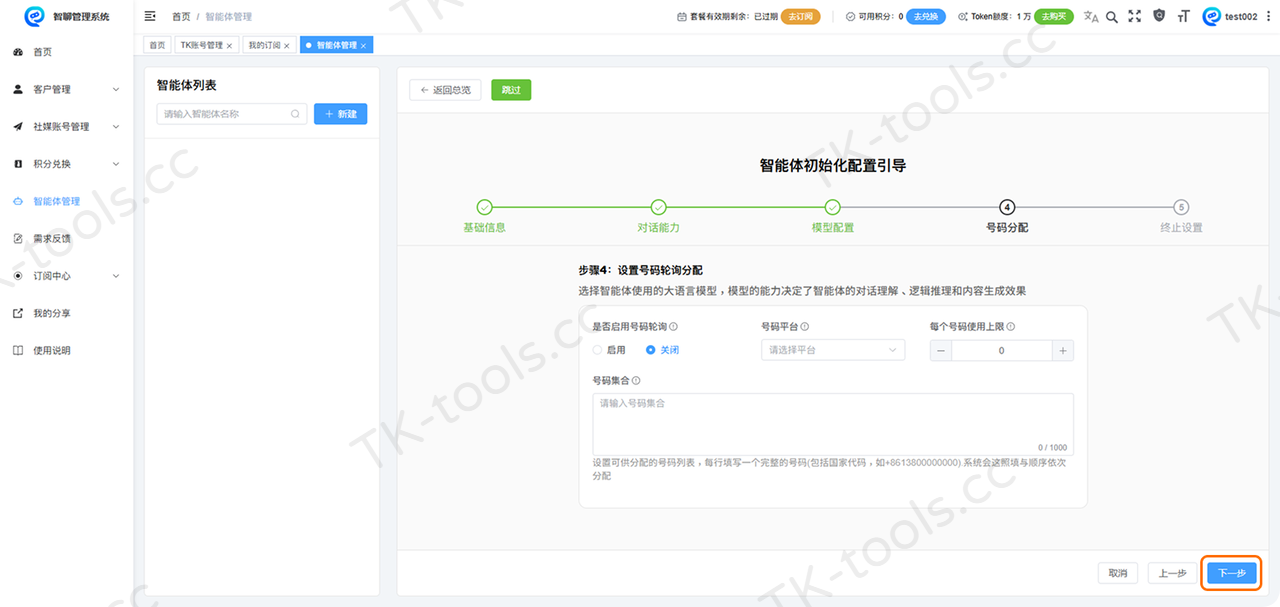This screenshot has height=607, width=1280.
Task: Click the 下一步 button
Action: [1232, 573]
